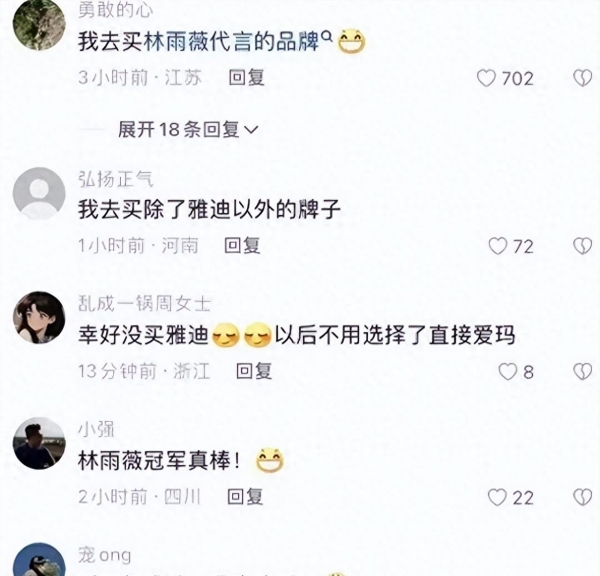This screenshot has height=576, width=600.
Task: Open username 宠ong profile
Action: [104, 555]
